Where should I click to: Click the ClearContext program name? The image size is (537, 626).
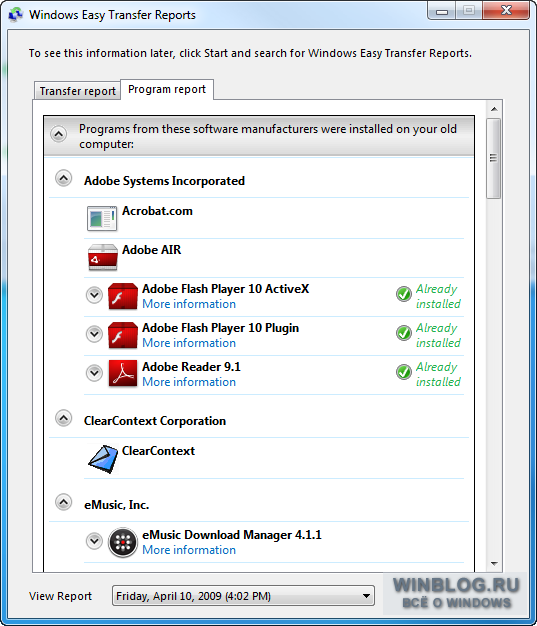(159, 451)
